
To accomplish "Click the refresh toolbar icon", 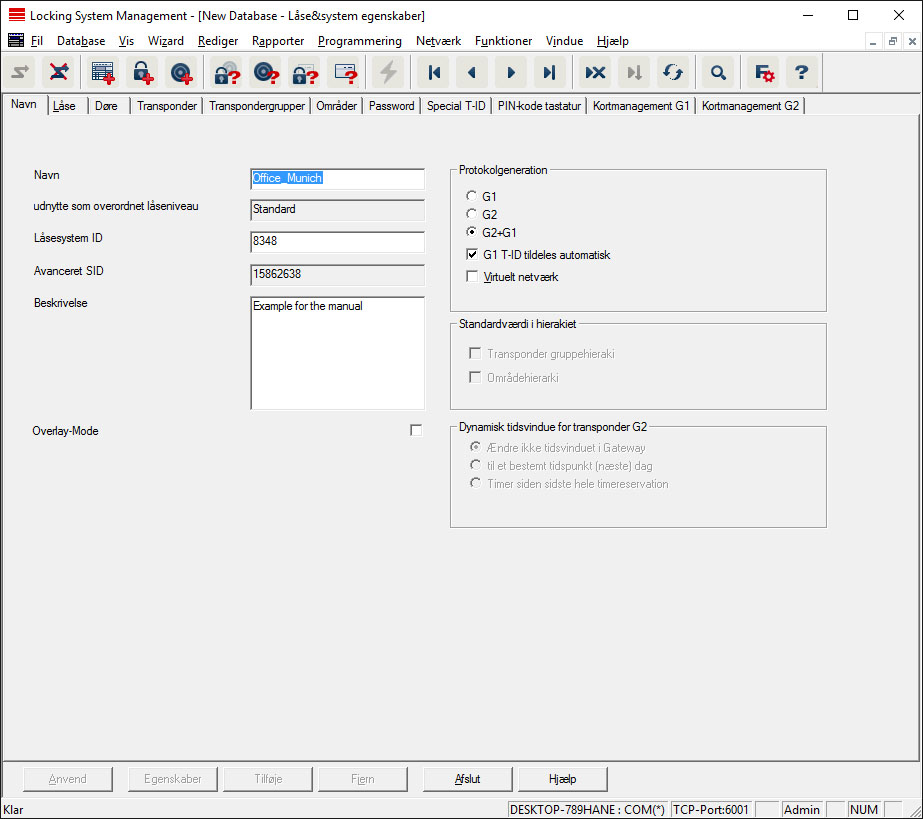I will [x=673, y=72].
